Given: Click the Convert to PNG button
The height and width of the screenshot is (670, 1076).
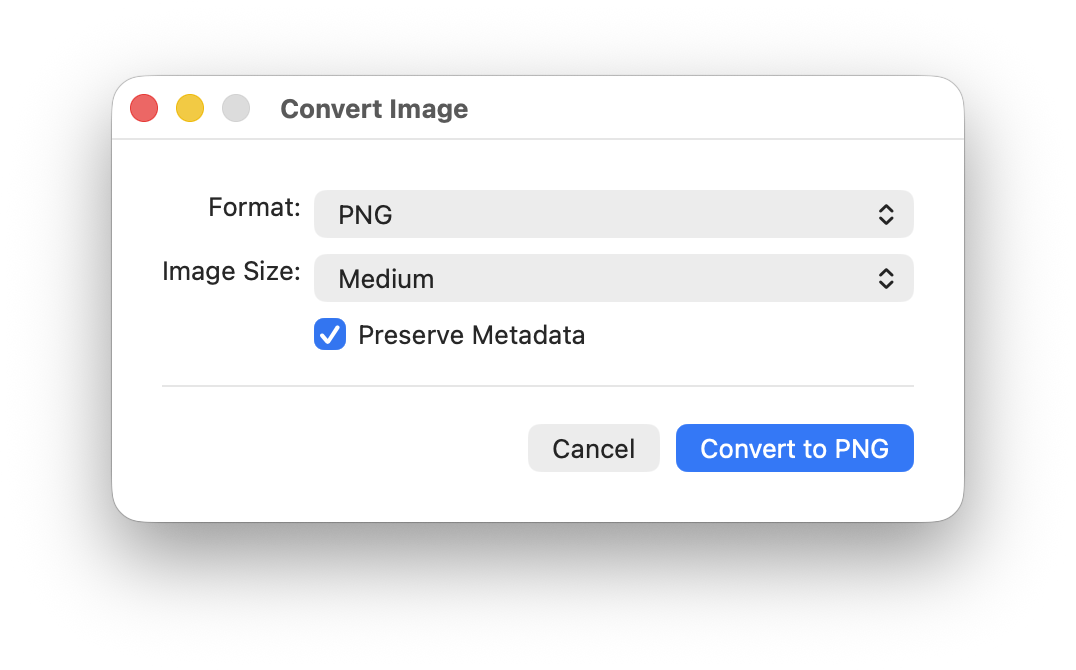Looking at the screenshot, I should click(794, 448).
